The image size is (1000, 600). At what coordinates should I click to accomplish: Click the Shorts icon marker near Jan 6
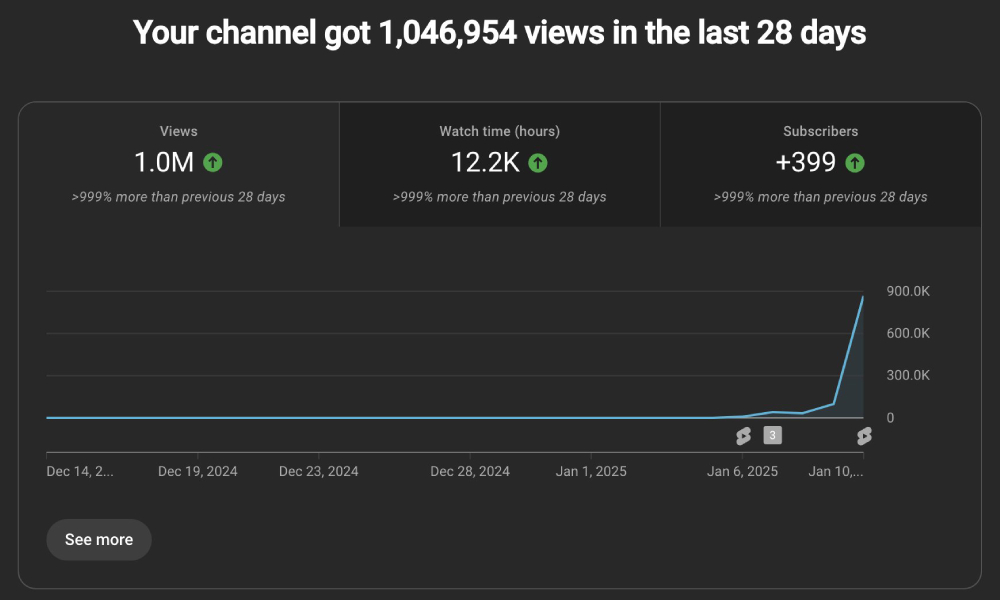(743, 436)
